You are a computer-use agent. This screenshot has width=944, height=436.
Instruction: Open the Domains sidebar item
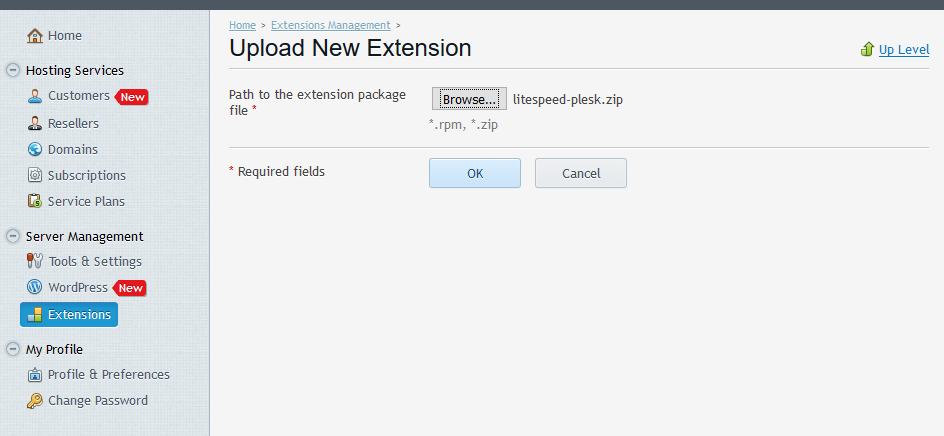(x=73, y=150)
